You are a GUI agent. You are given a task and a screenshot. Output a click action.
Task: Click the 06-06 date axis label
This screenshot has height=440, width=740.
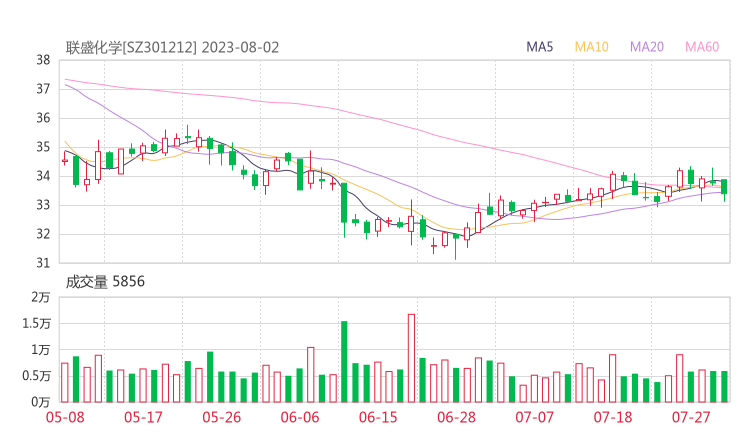pyautogui.click(x=300, y=417)
